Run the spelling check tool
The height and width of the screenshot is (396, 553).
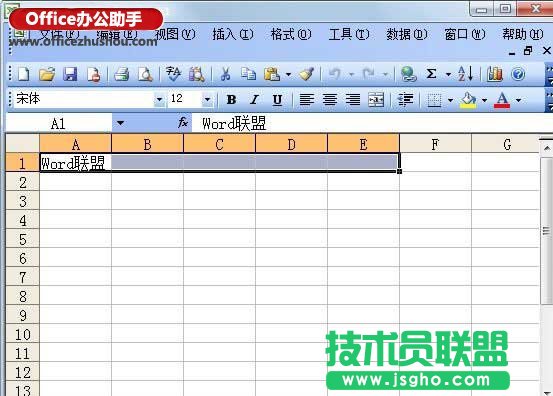pos(173,74)
